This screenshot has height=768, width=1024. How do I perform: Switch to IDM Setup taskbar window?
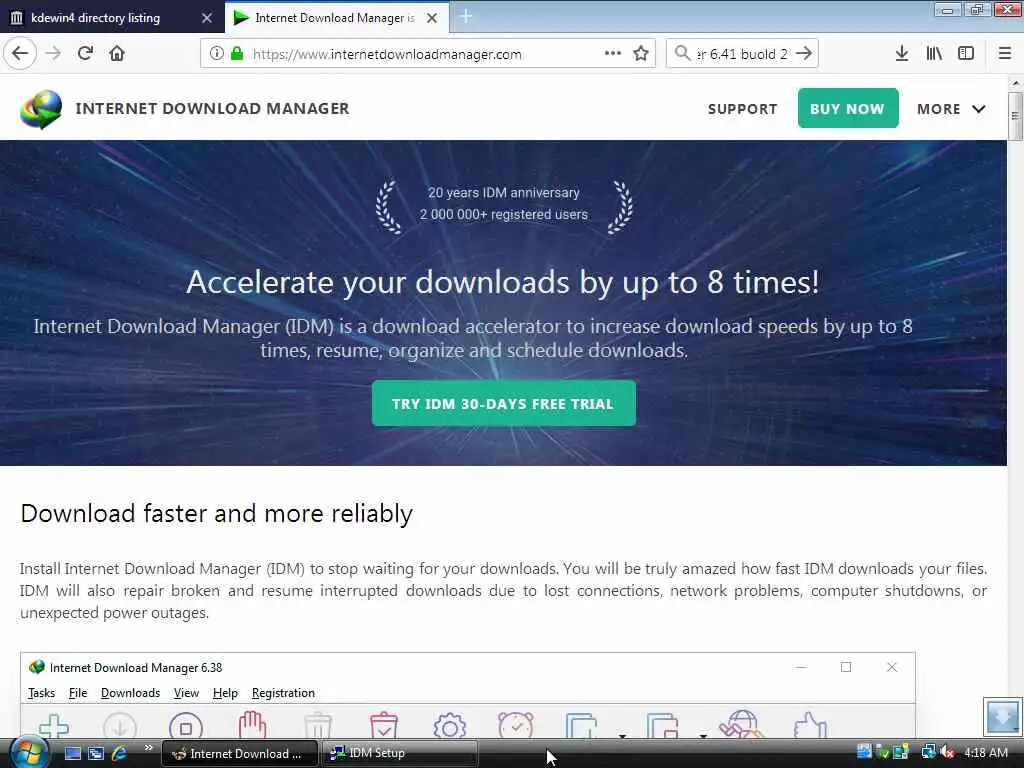click(400, 753)
